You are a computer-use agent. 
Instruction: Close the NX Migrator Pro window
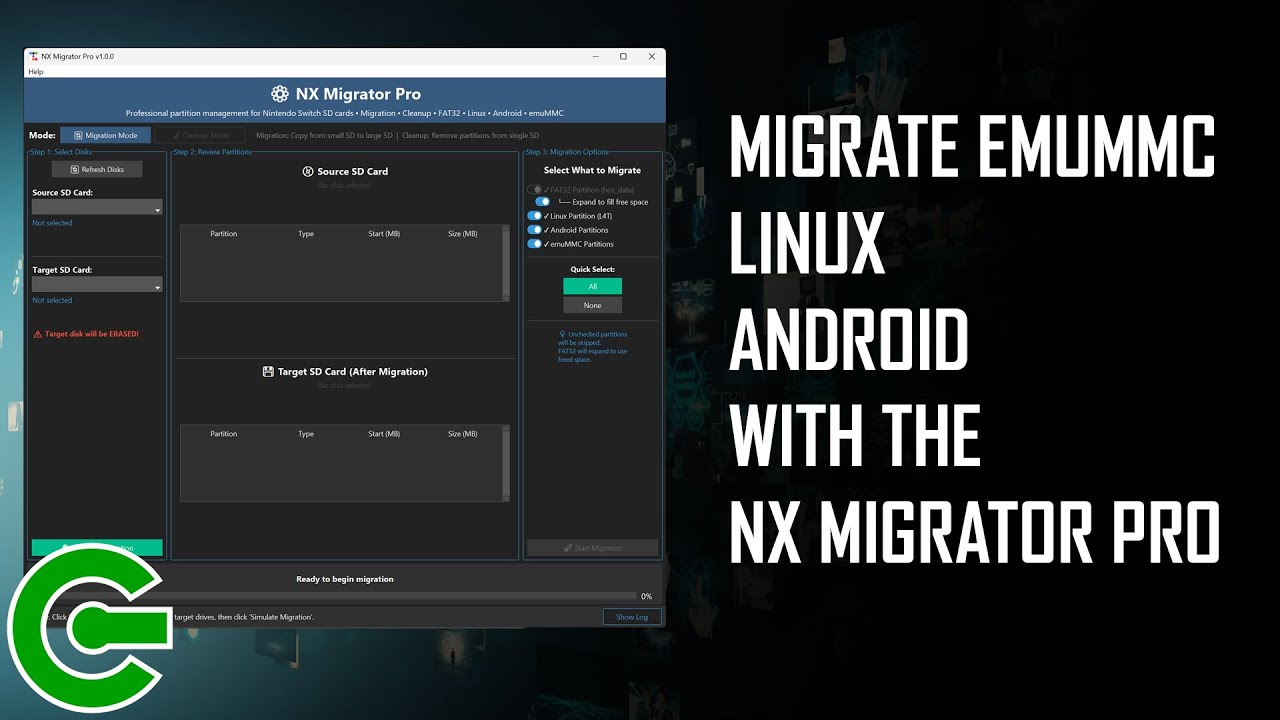pos(652,57)
